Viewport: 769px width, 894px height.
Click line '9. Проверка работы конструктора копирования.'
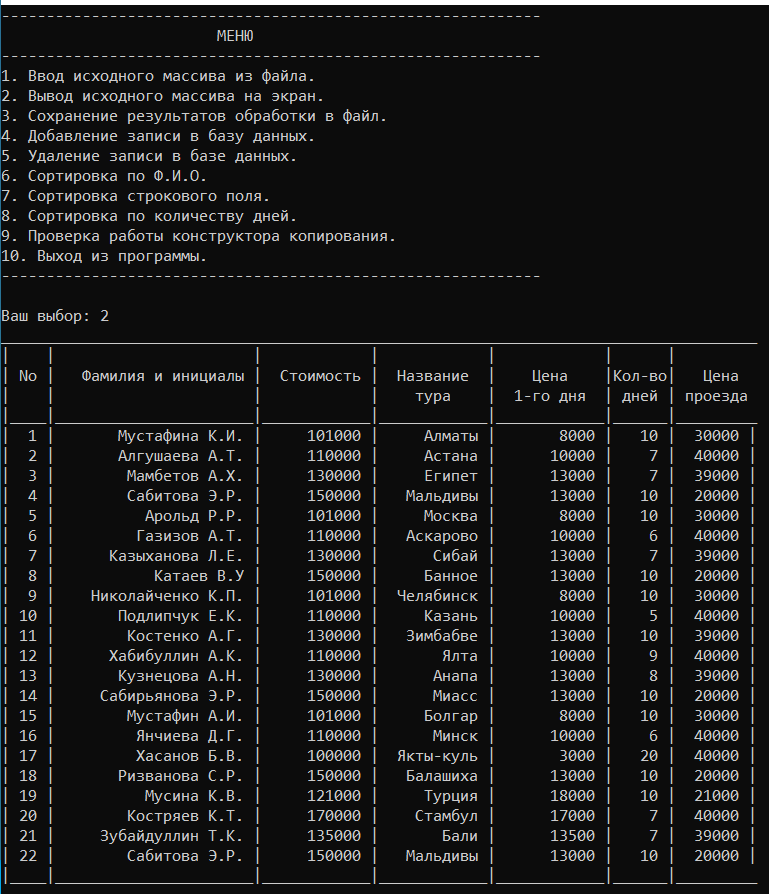(x=198, y=236)
